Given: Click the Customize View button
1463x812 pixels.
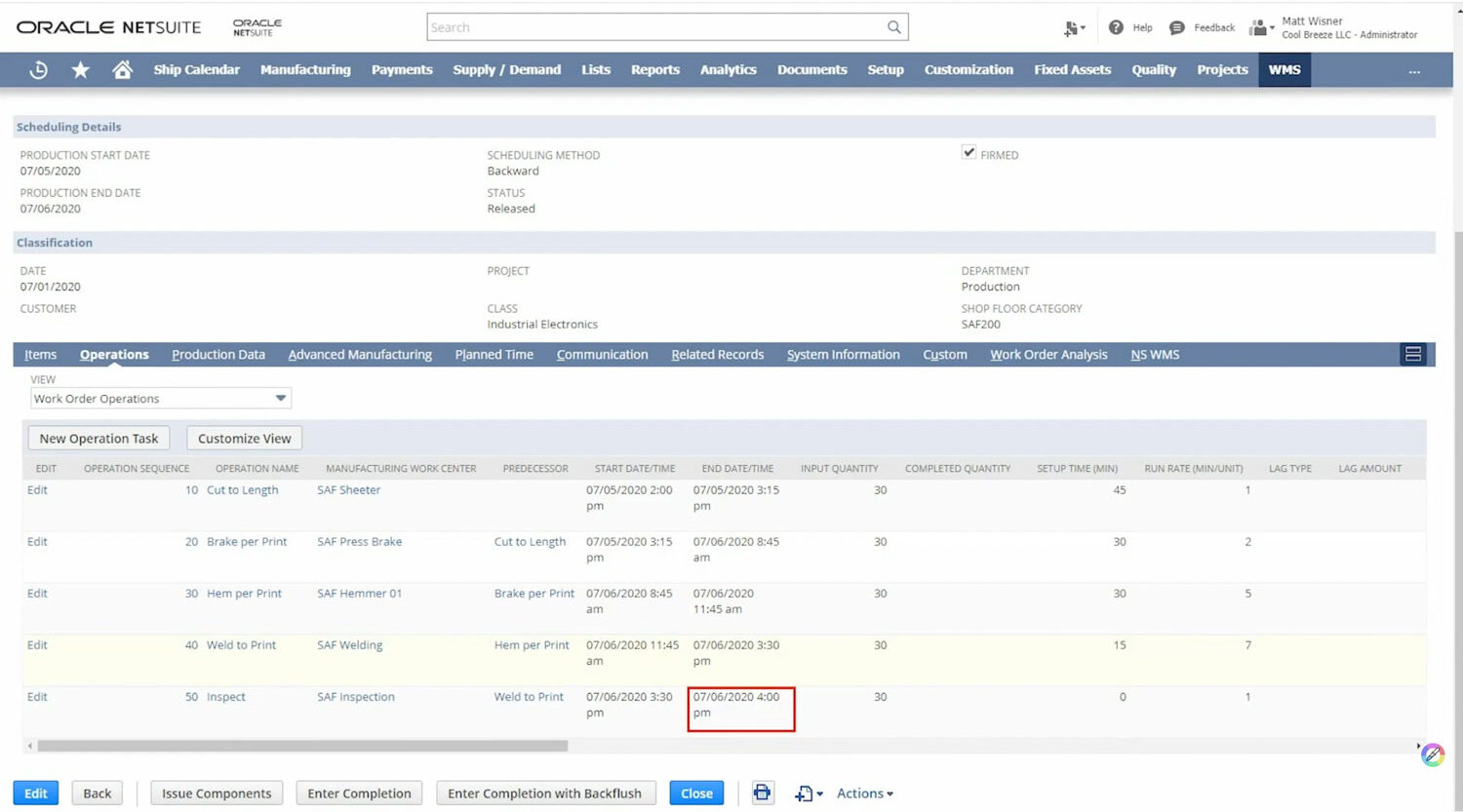Looking at the screenshot, I should pyautogui.click(x=245, y=439).
